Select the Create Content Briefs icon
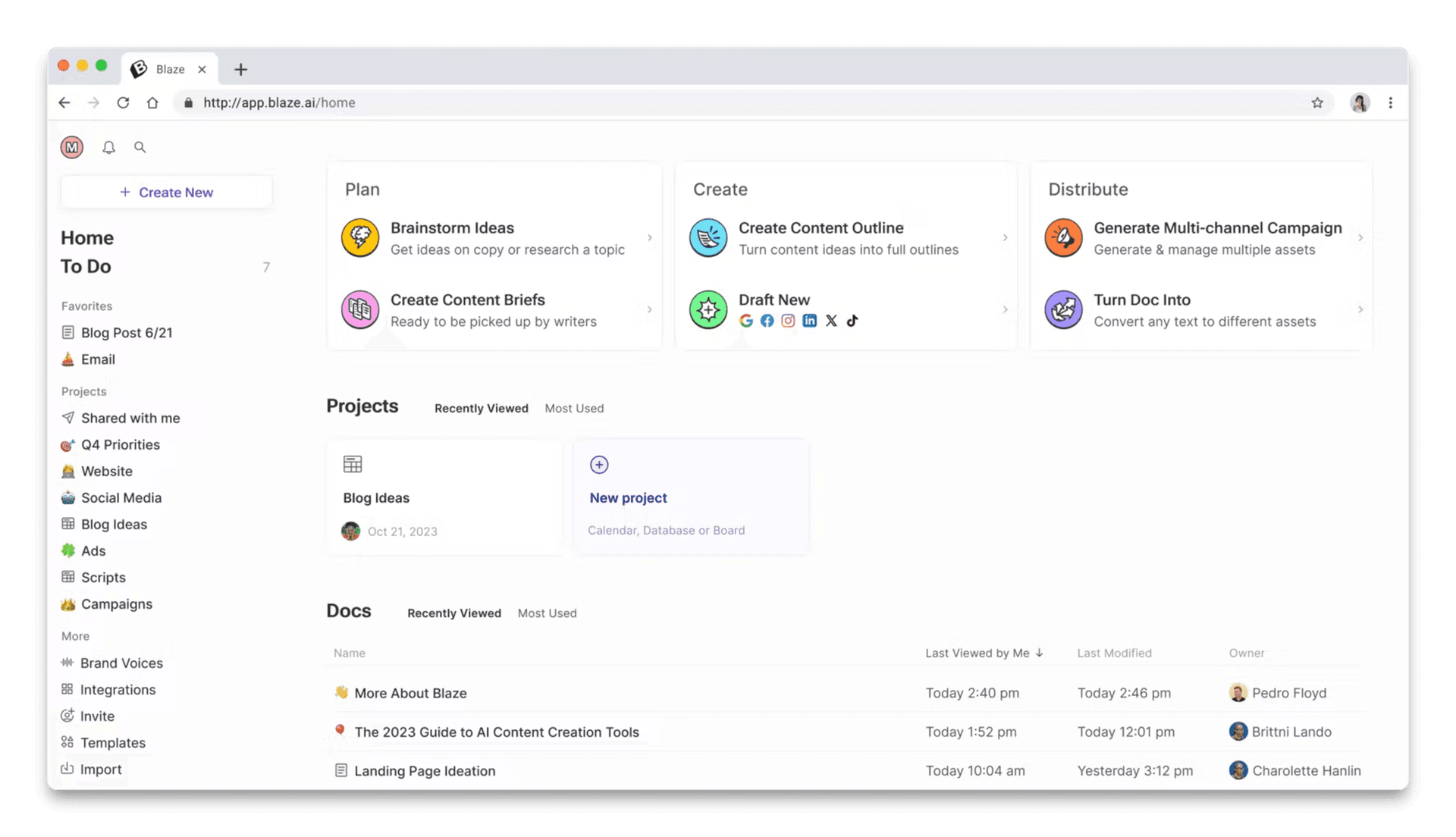 click(x=360, y=309)
